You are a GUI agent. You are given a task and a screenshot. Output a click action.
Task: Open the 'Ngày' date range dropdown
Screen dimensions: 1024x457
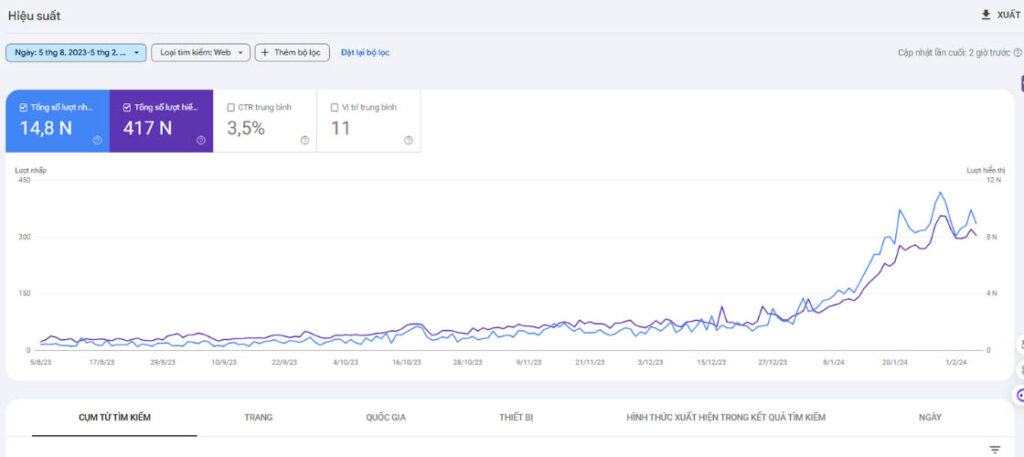[76, 52]
